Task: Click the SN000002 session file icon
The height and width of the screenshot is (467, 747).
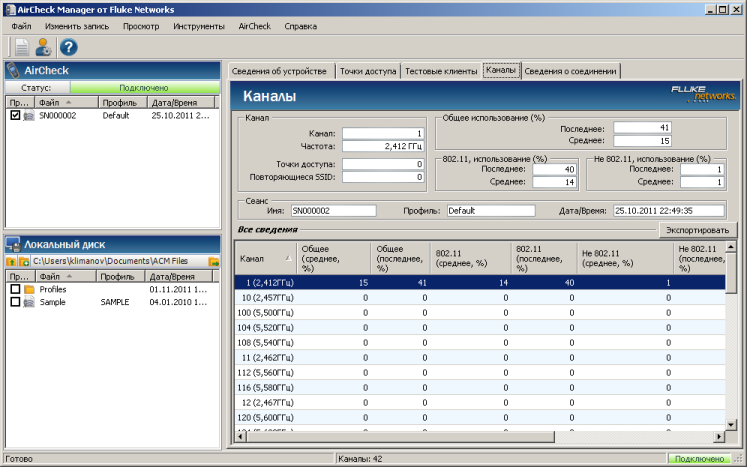Action: pyautogui.click(x=30, y=115)
